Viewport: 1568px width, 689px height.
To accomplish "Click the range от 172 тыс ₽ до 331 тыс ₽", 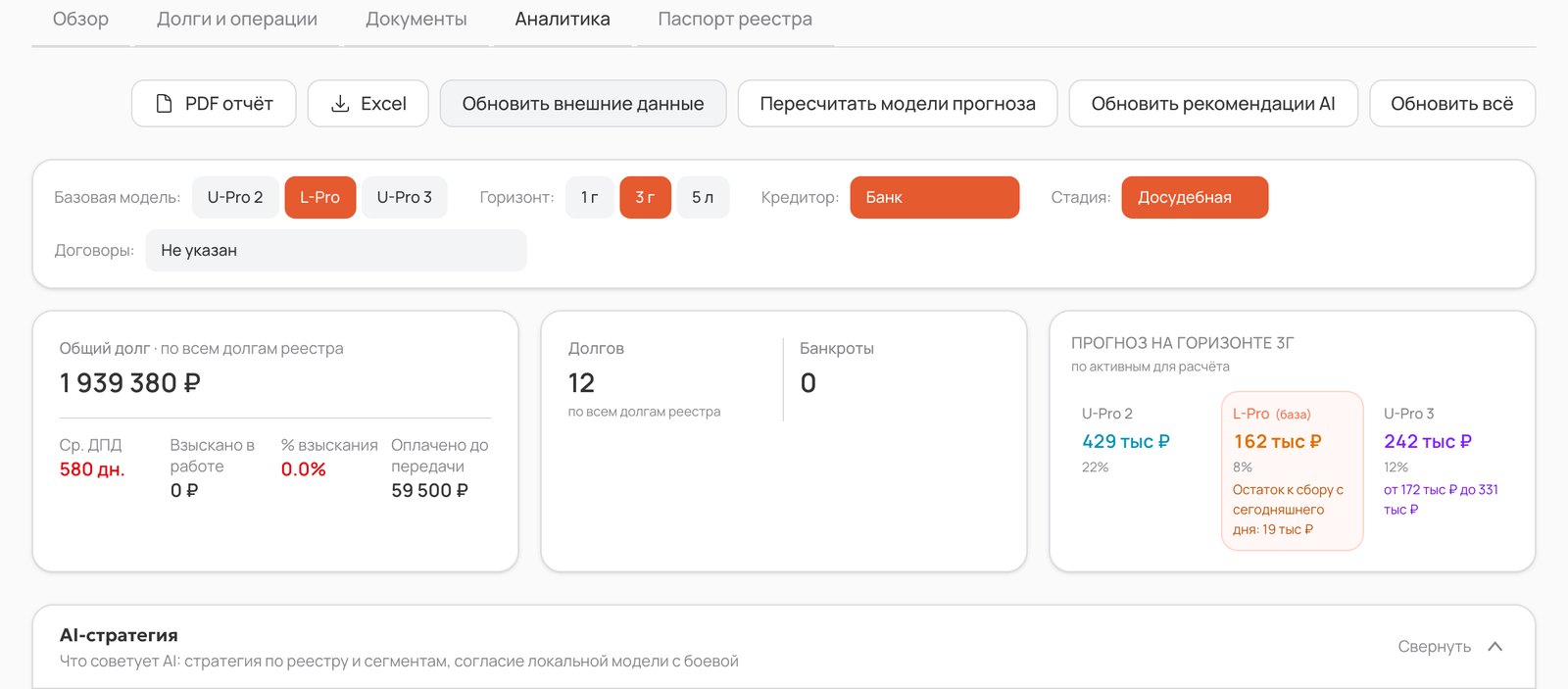I will [x=1441, y=499].
